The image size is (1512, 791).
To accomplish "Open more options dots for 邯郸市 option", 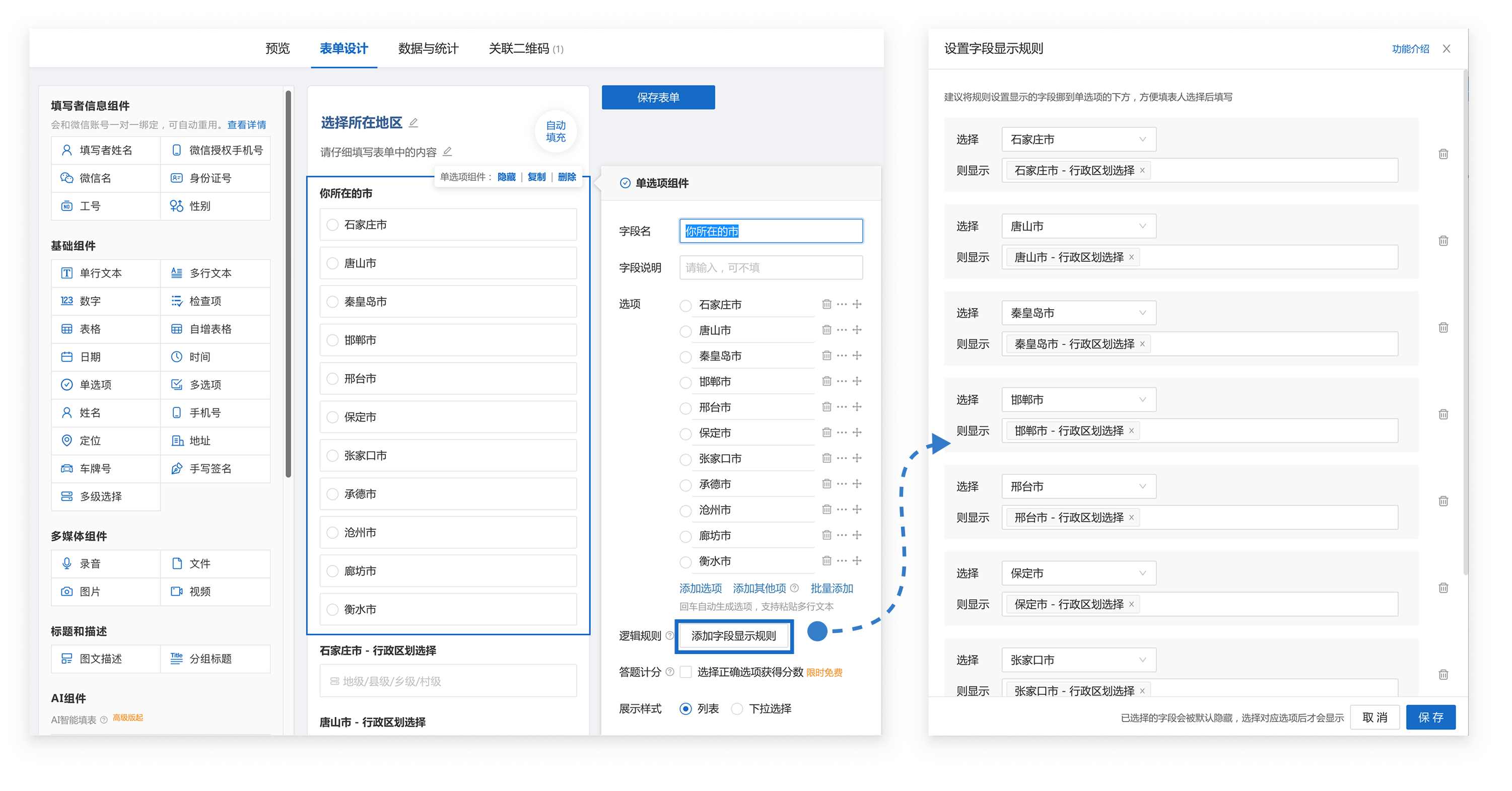I will click(842, 381).
